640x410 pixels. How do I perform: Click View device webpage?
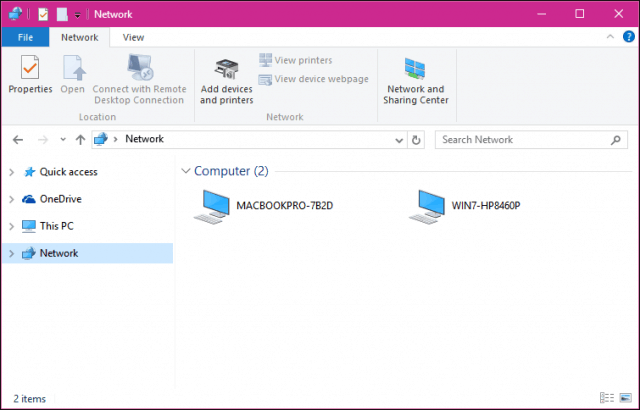[313, 79]
